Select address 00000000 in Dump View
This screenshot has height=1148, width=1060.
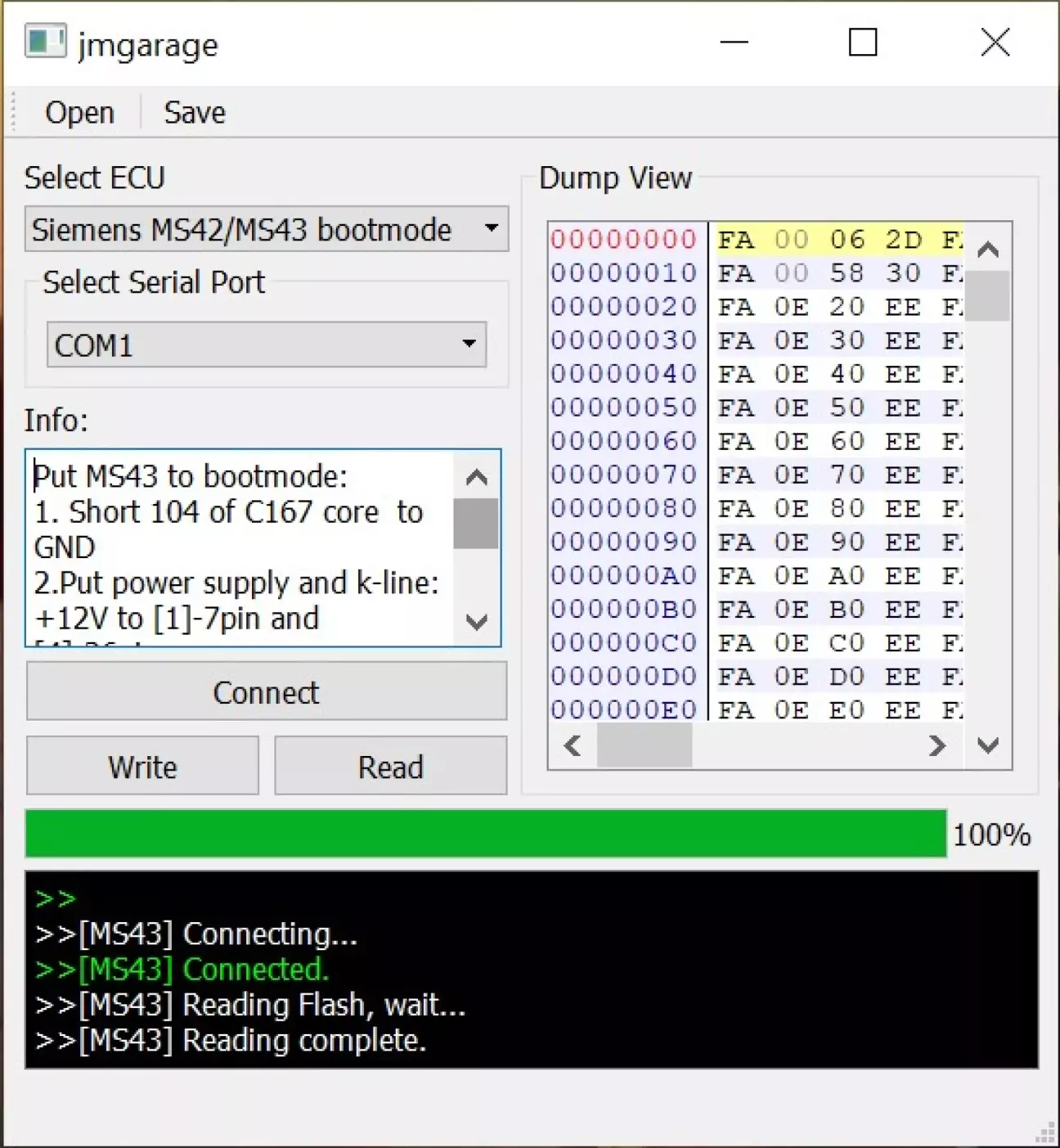tap(623, 239)
